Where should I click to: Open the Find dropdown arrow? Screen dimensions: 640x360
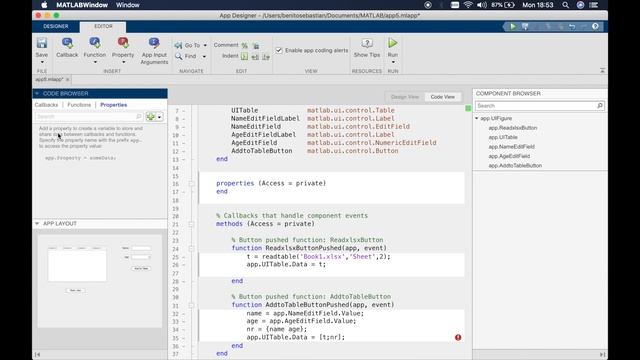[204, 57]
